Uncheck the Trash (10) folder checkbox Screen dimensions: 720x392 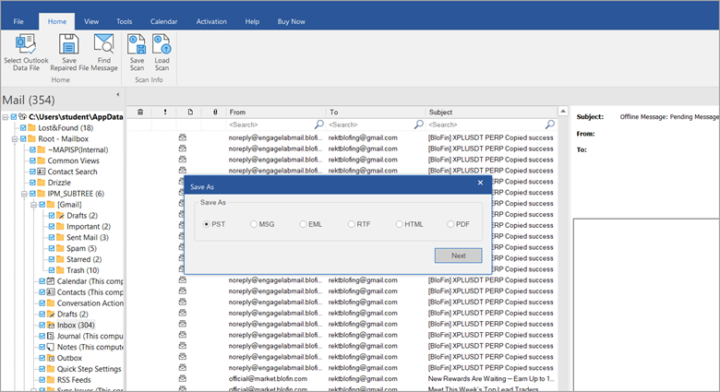click(51, 270)
